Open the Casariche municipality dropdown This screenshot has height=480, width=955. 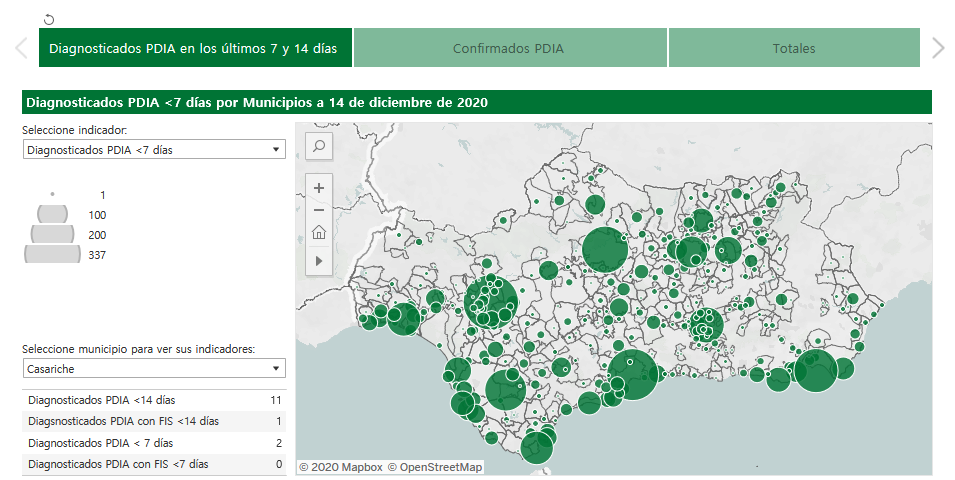coord(154,369)
